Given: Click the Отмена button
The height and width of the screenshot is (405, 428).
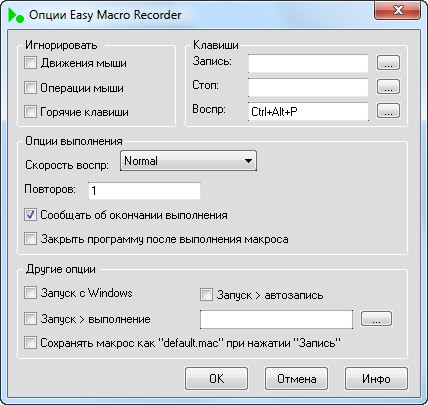Looking at the screenshot, I should 296,379.
